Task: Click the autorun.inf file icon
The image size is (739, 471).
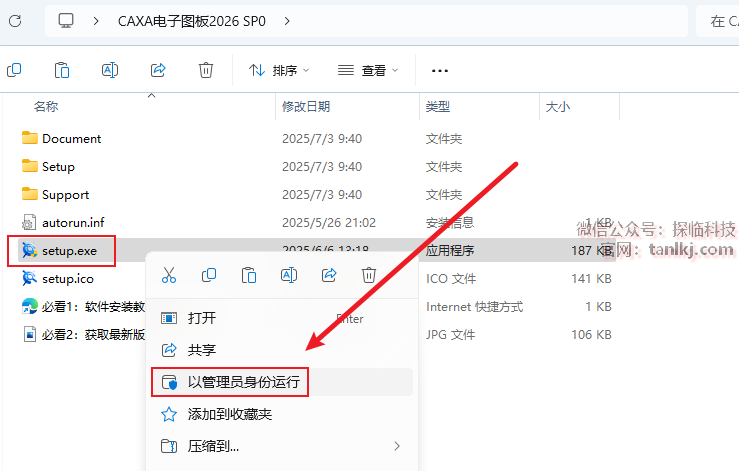Action: [x=29, y=222]
